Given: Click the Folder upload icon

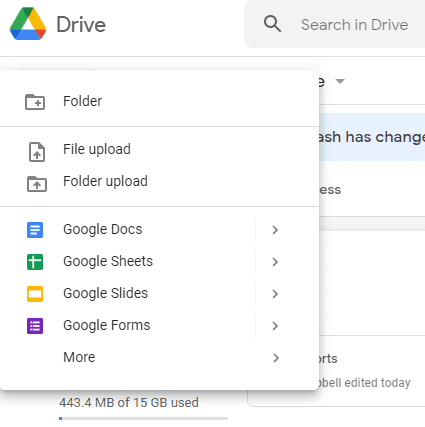Looking at the screenshot, I should point(37,184).
